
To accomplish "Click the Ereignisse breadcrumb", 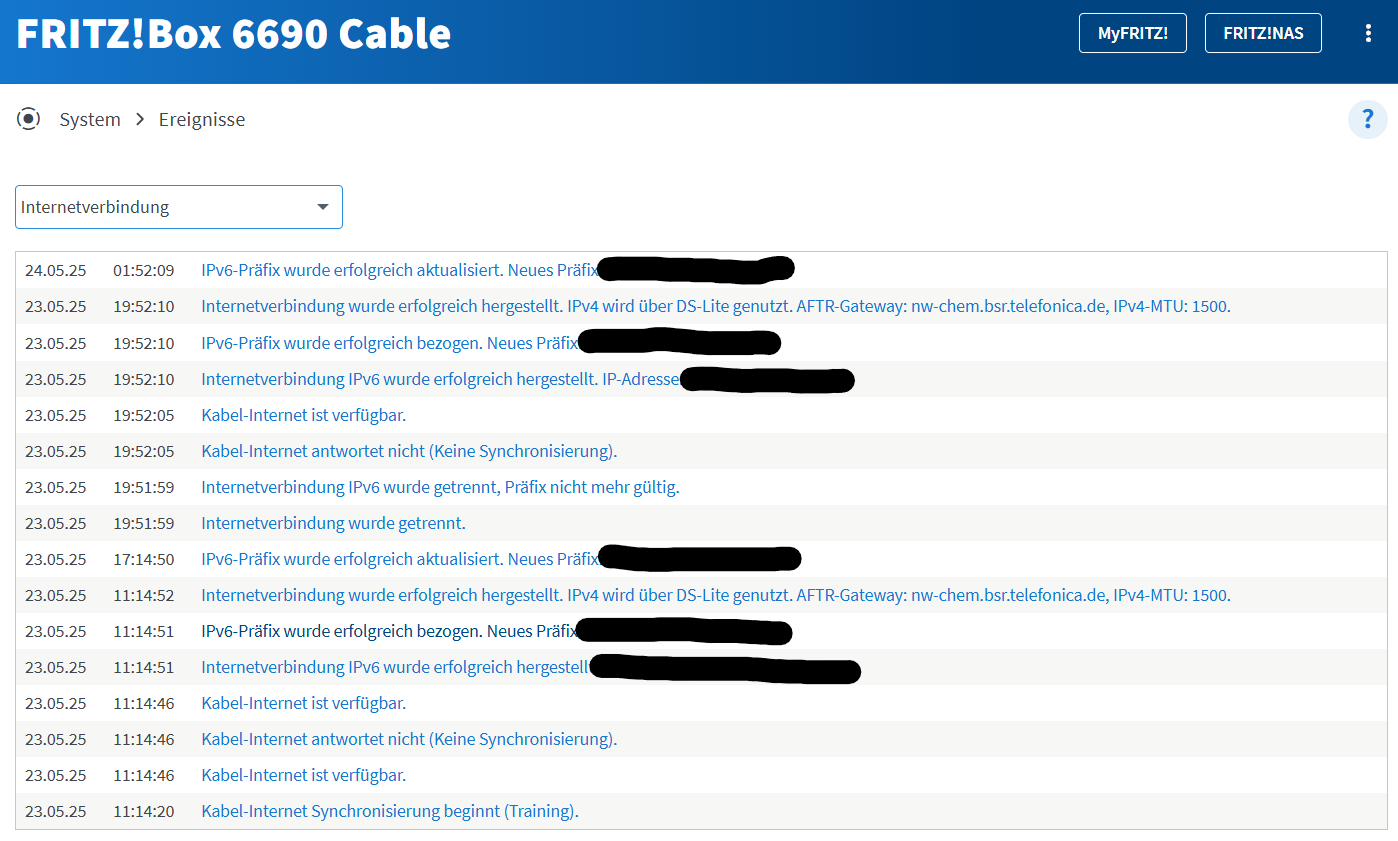I will (x=202, y=119).
